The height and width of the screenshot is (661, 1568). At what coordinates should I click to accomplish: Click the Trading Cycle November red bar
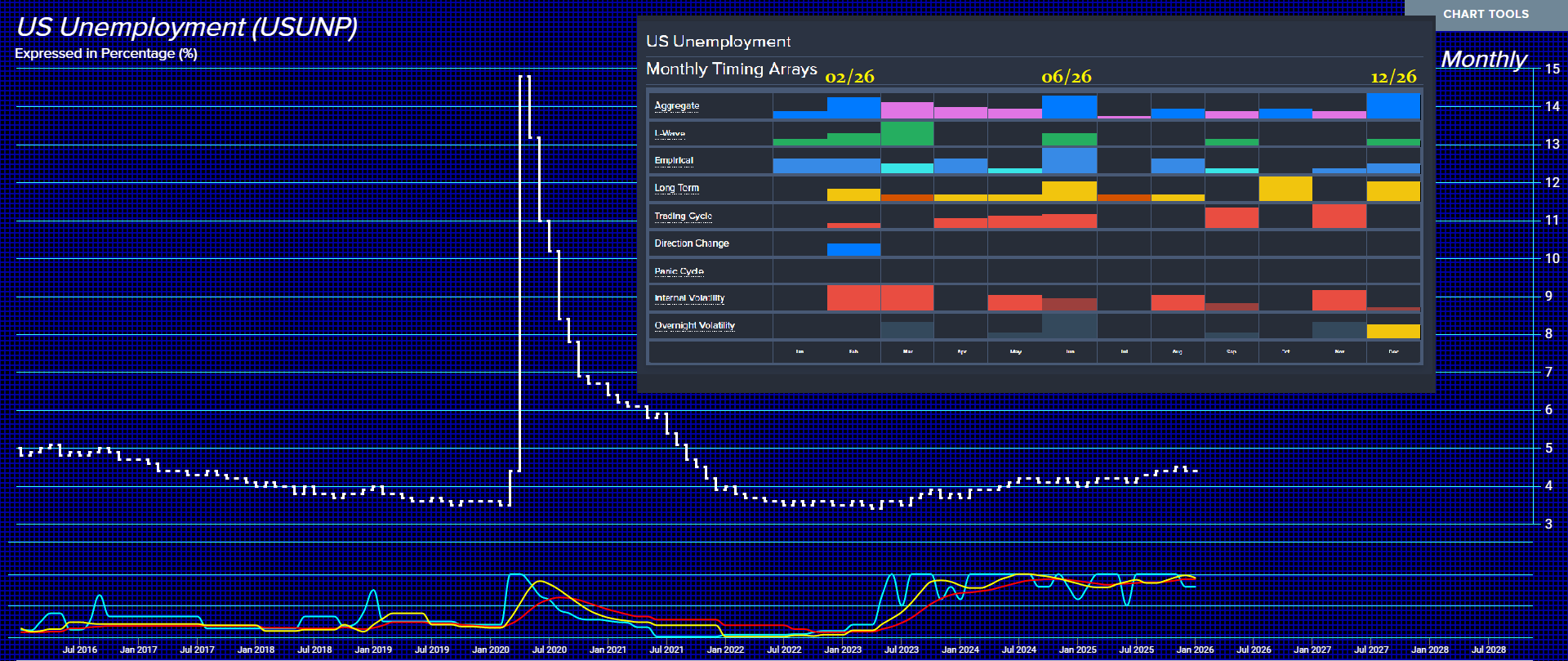[x=1339, y=217]
